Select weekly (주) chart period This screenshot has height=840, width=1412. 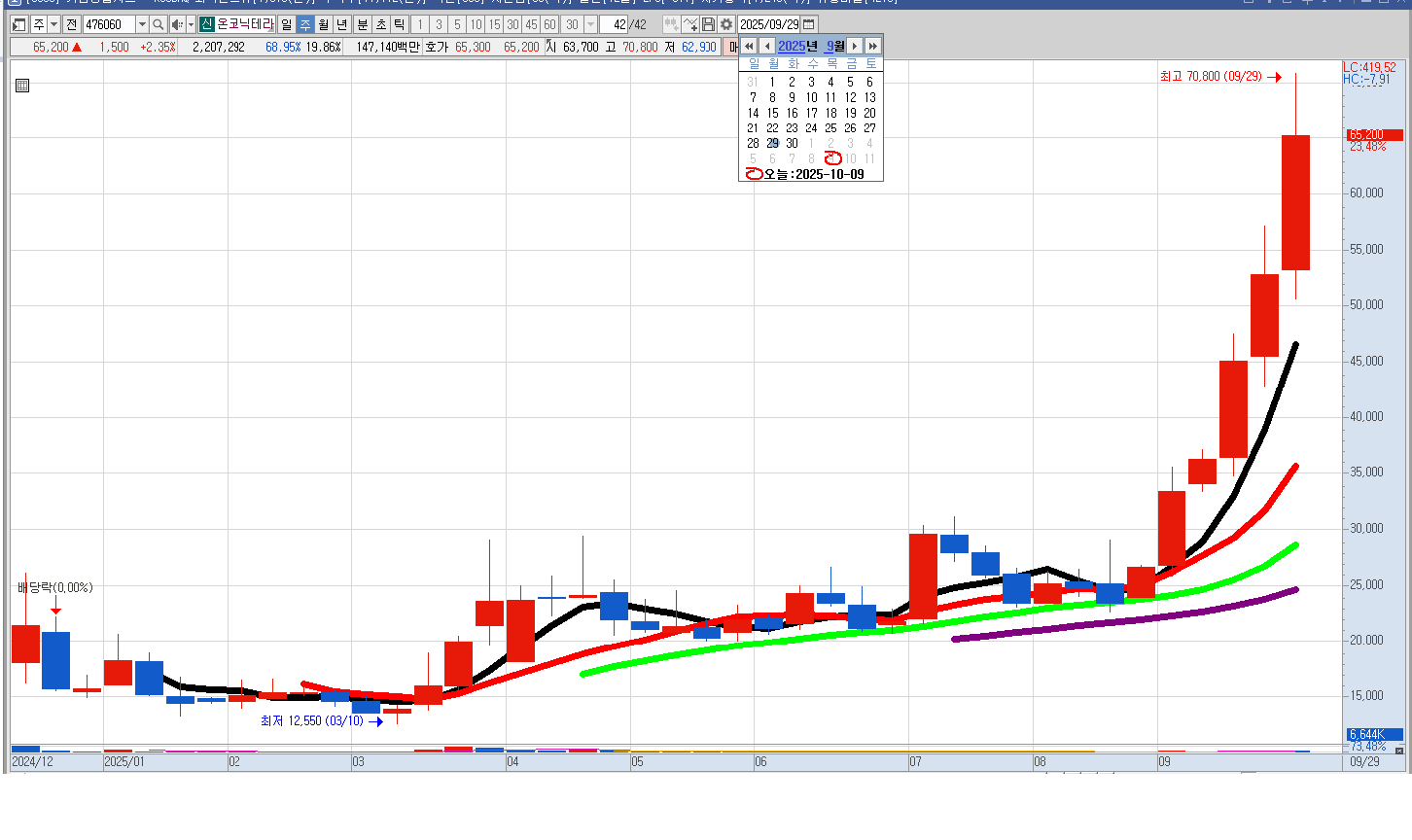coord(305,24)
